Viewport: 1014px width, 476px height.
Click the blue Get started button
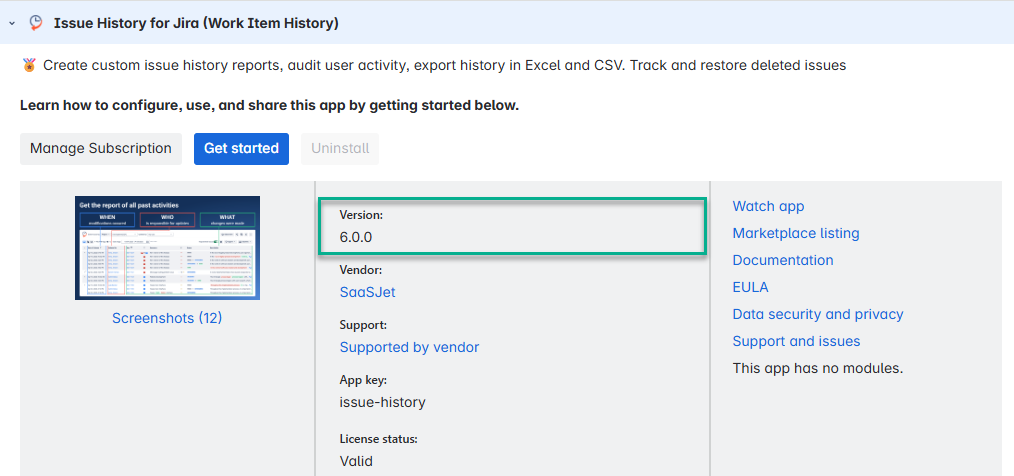click(x=241, y=148)
